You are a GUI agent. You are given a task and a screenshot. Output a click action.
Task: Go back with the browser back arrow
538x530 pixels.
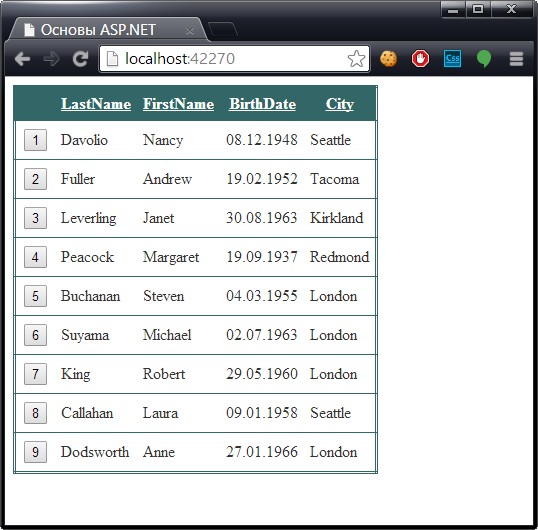pyautogui.click(x=23, y=59)
